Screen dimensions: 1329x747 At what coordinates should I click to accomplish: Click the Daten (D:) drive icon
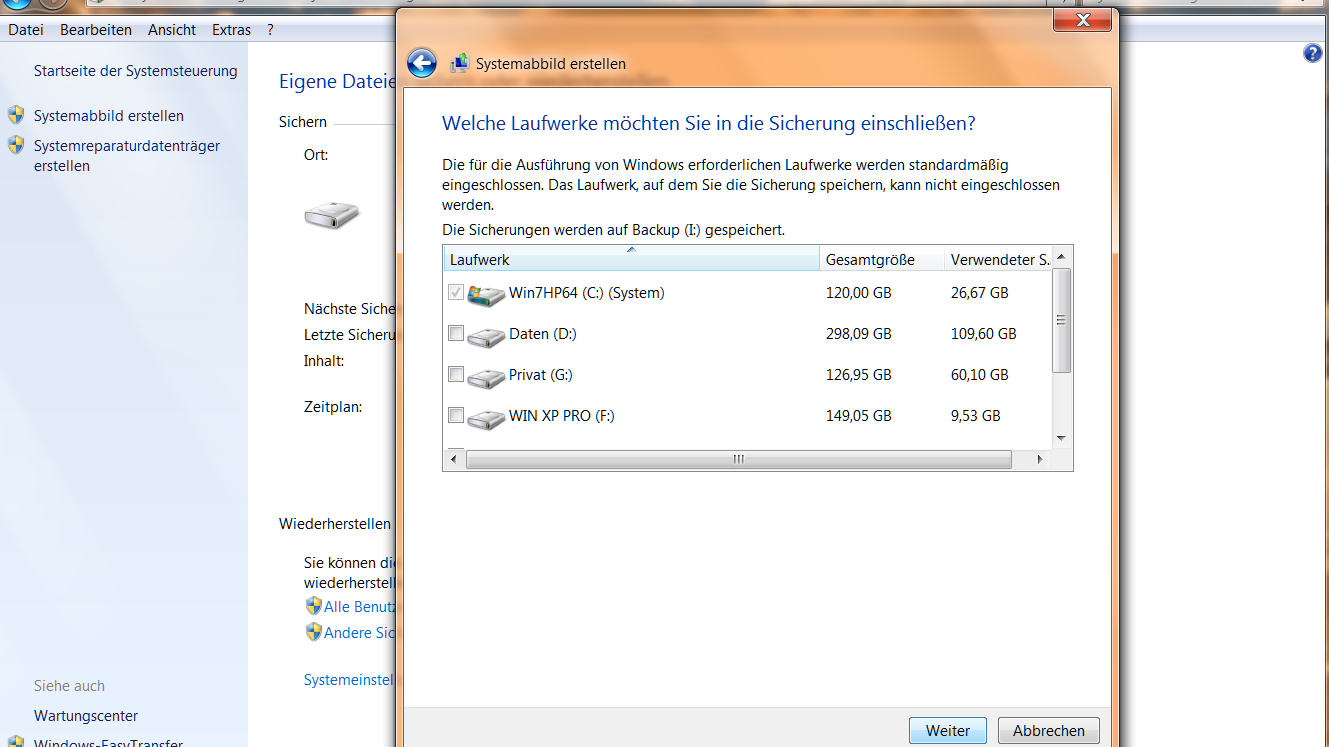[x=487, y=337]
